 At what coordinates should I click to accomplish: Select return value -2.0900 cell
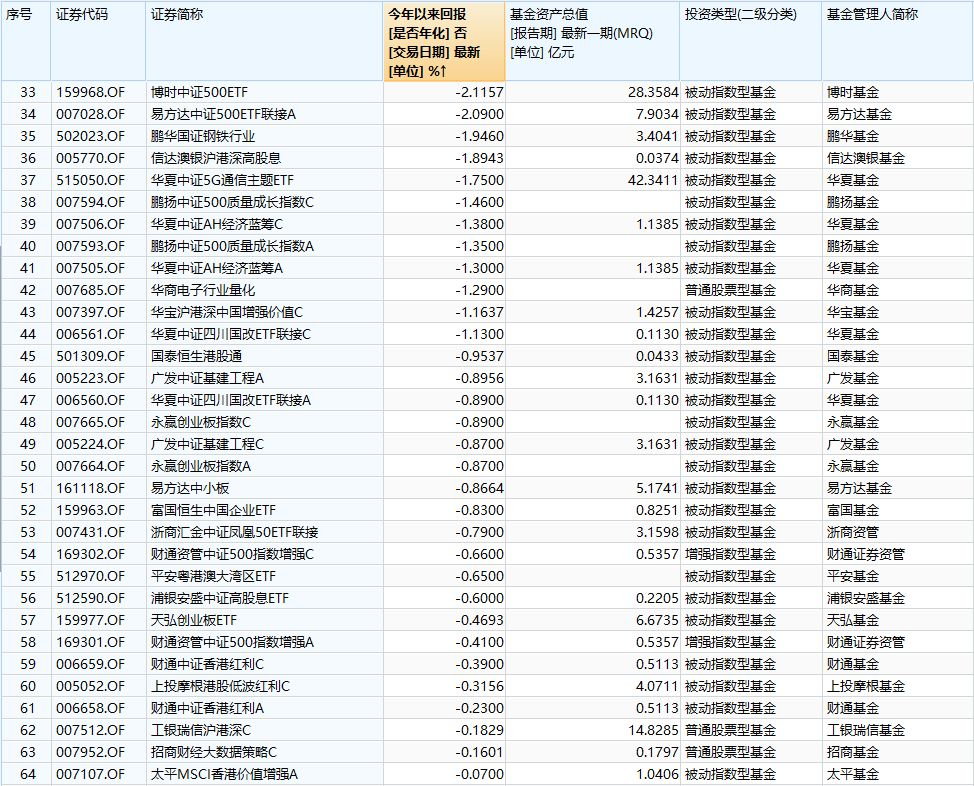point(444,114)
